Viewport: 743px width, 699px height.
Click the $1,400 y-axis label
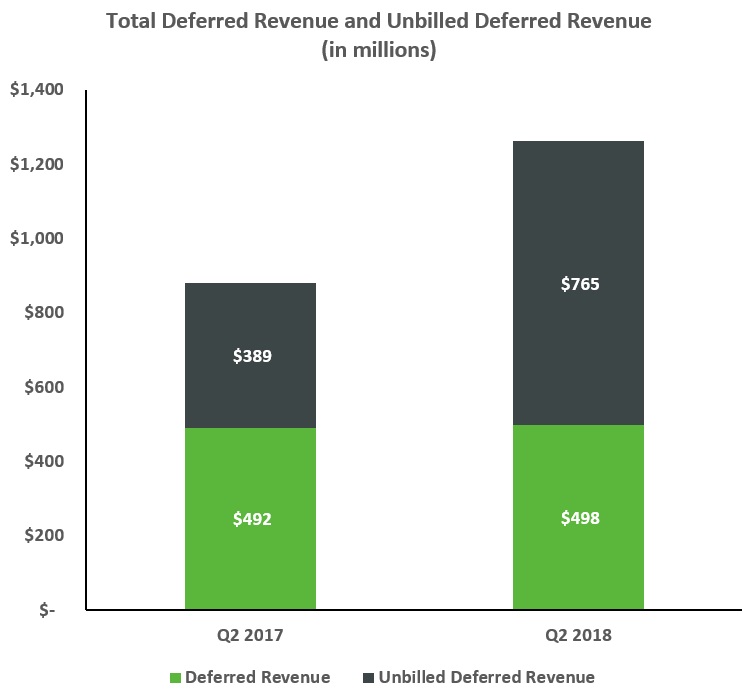[x=35, y=90]
